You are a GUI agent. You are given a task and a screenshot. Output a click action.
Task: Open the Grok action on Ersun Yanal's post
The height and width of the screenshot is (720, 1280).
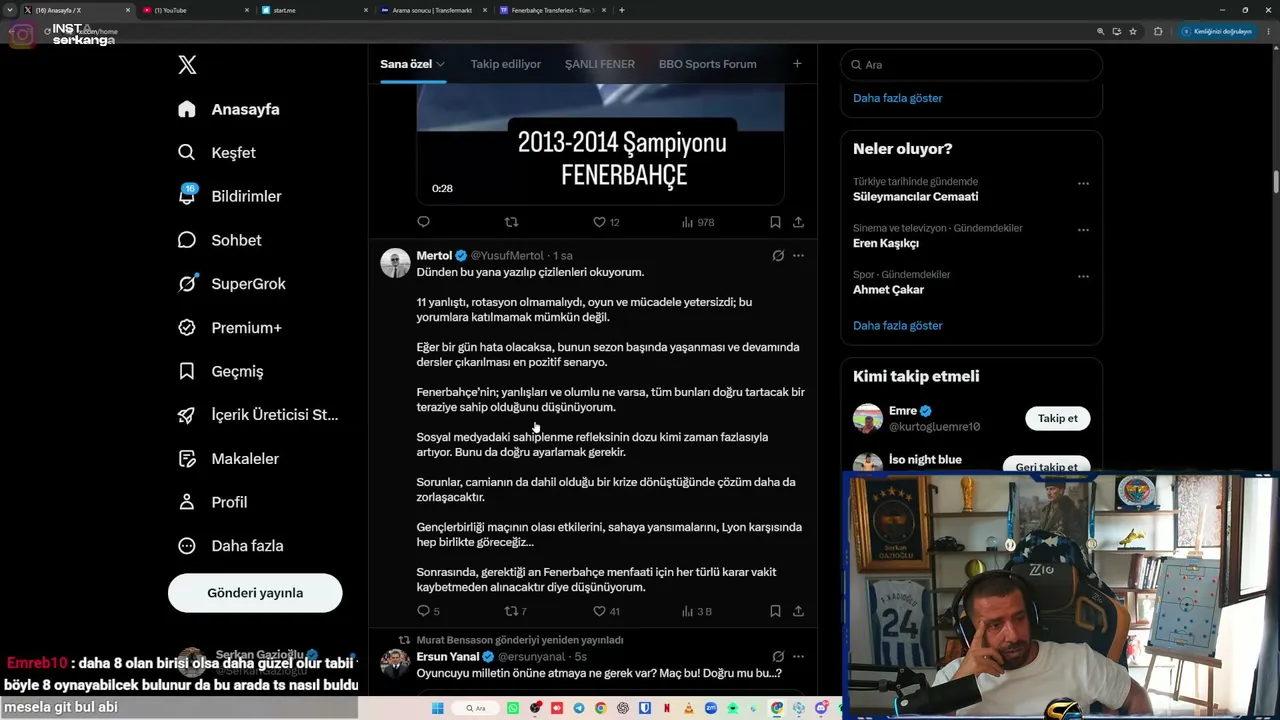[x=778, y=657]
